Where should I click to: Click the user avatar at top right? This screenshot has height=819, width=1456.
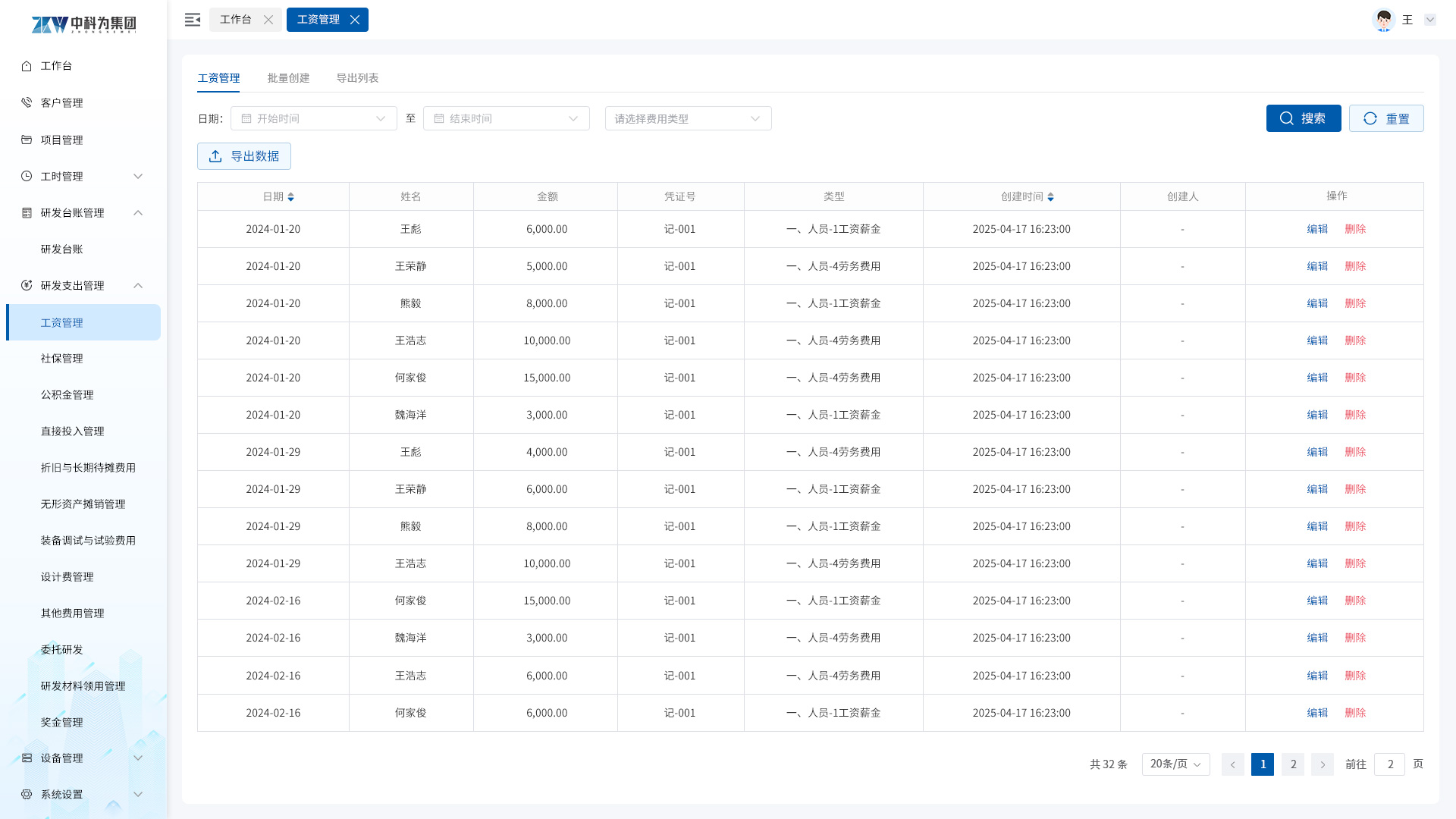click(x=1384, y=20)
